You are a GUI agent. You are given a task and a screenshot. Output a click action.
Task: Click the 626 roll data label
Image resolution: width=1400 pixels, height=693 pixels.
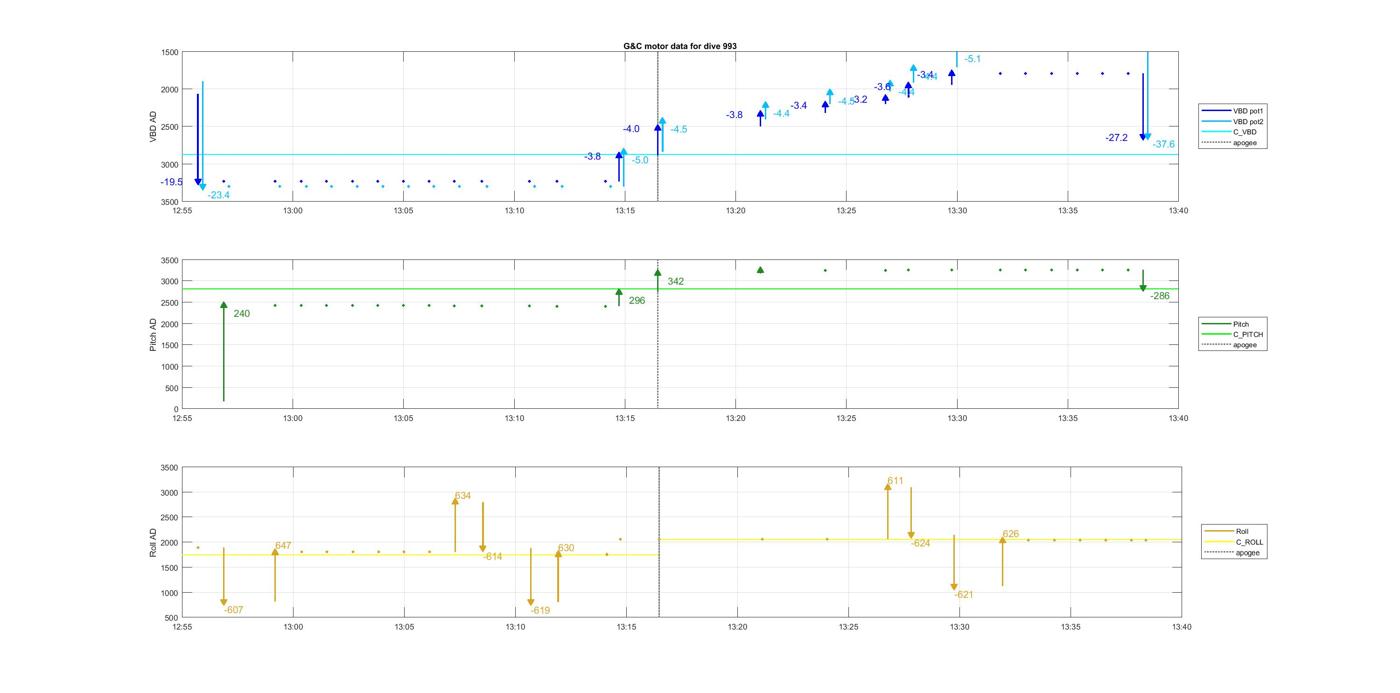[x=1011, y=534]
